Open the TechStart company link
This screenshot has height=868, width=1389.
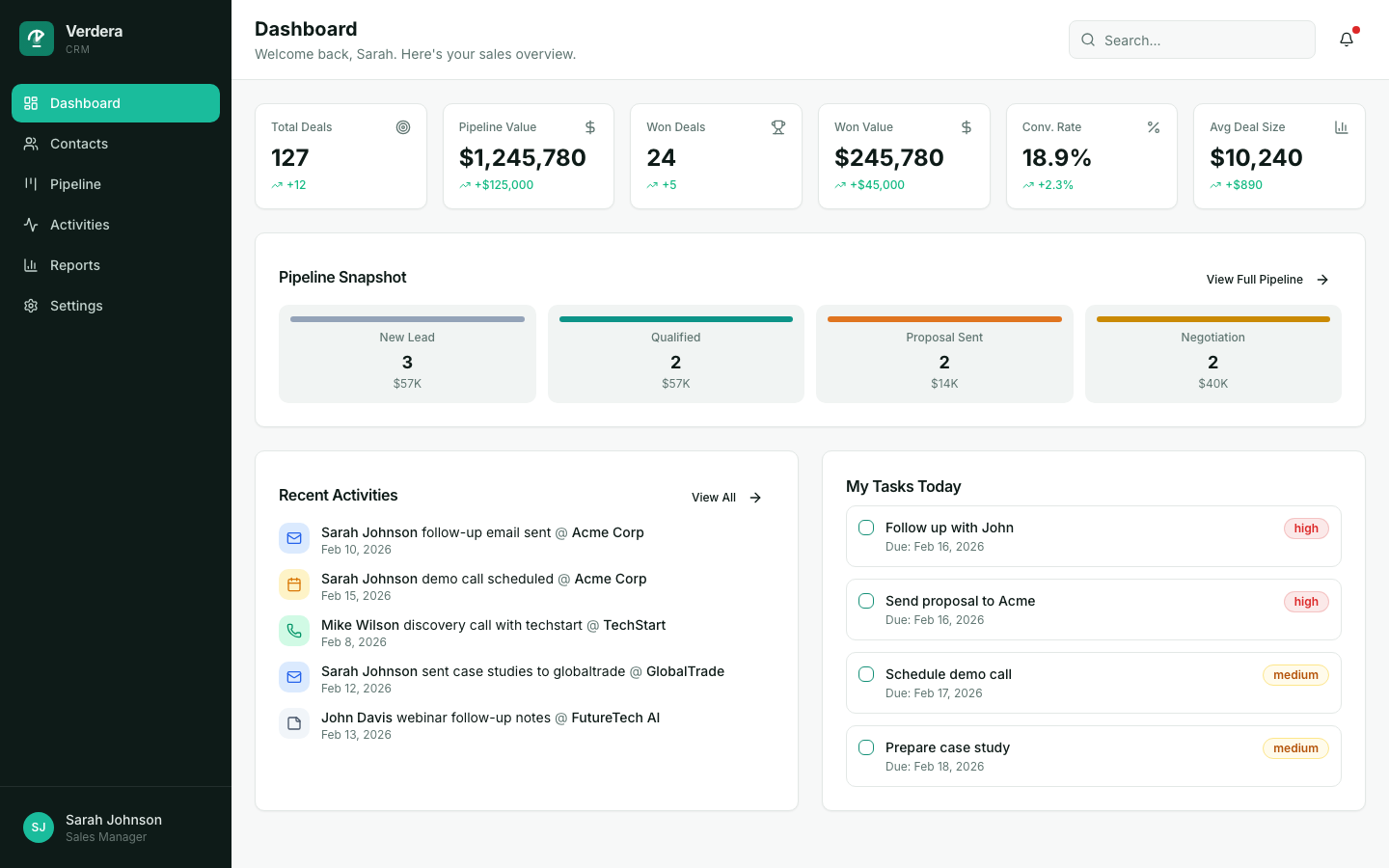pyautogui.click(x=634, y=625)
